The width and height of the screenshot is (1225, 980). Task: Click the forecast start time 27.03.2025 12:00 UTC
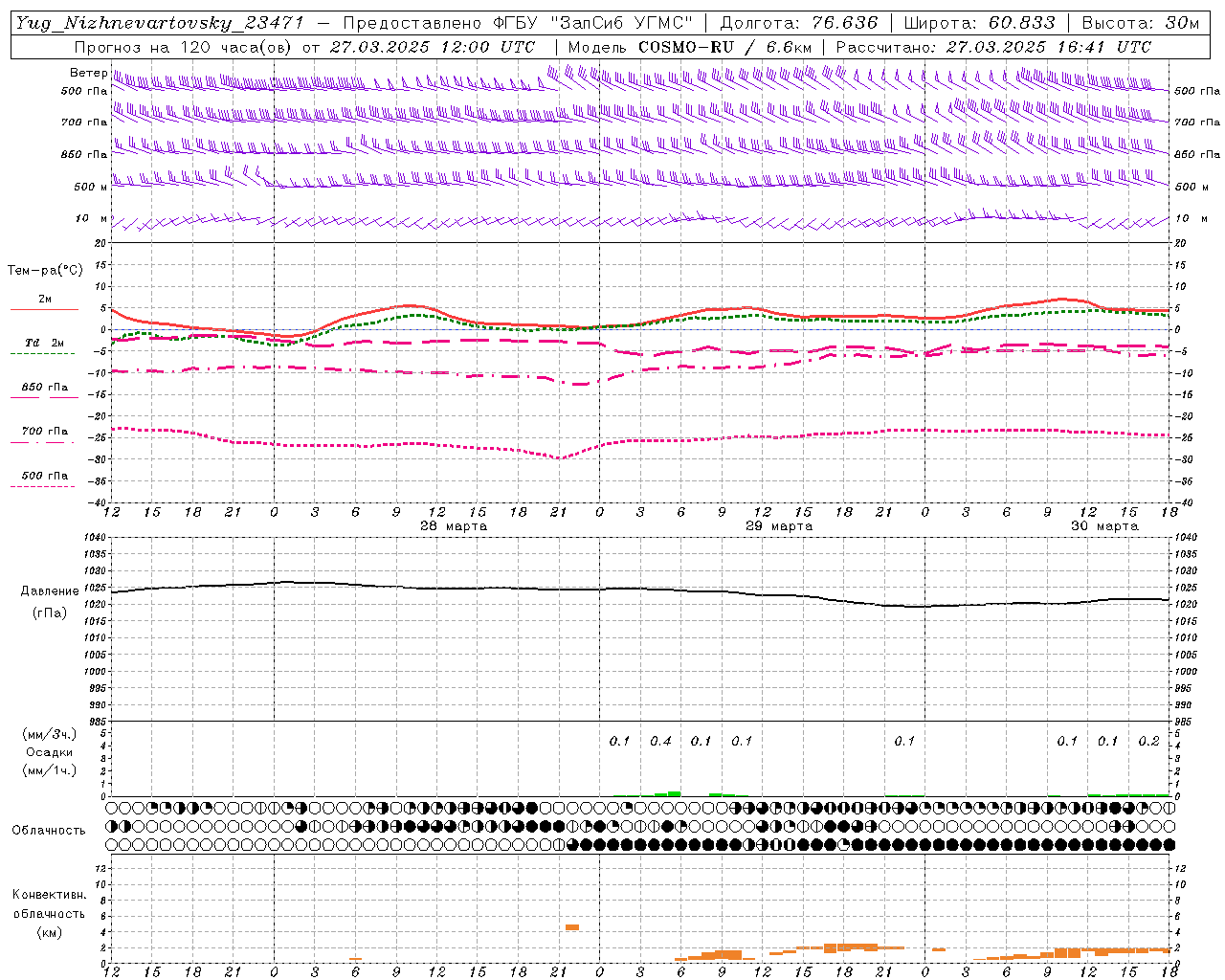coord(433,46)
